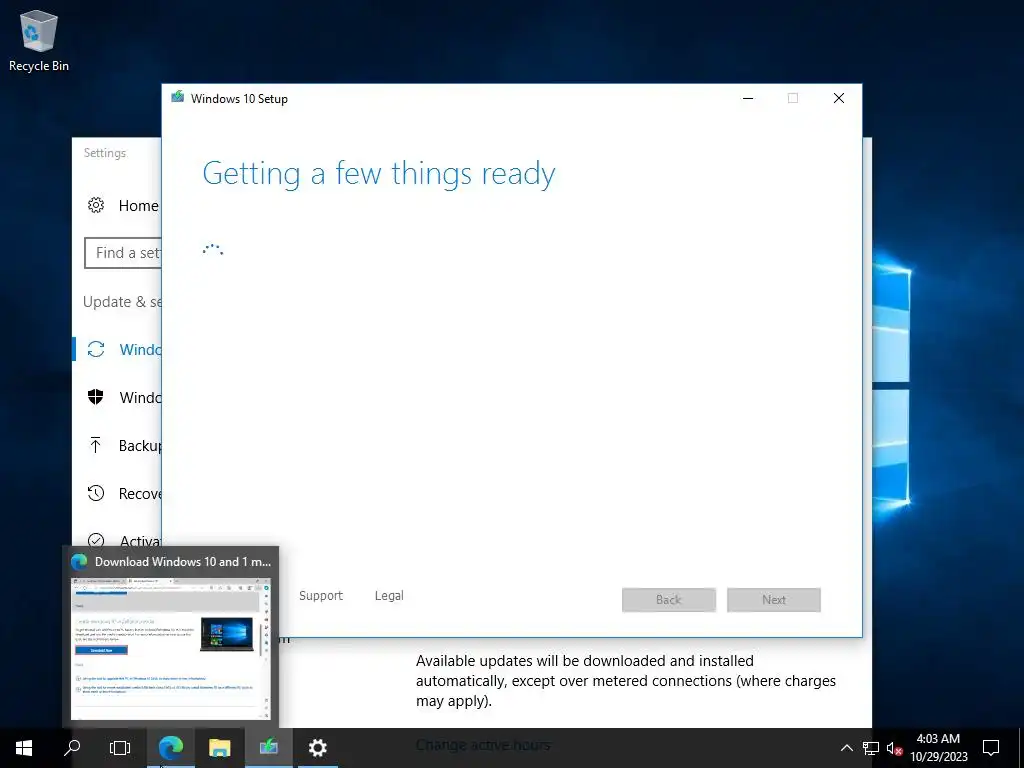
Task: Open taskbar search magnifier
Action: tap(72, 748)
